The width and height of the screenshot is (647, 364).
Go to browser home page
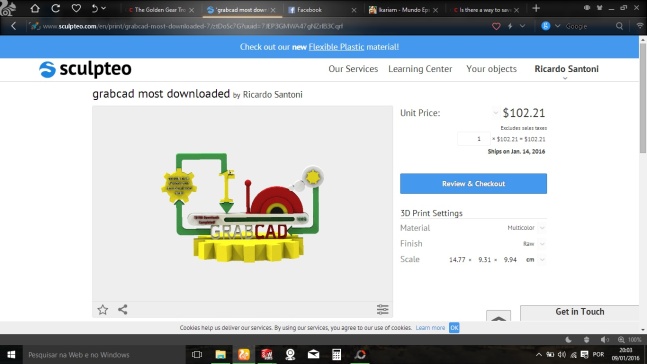(35, 8)
